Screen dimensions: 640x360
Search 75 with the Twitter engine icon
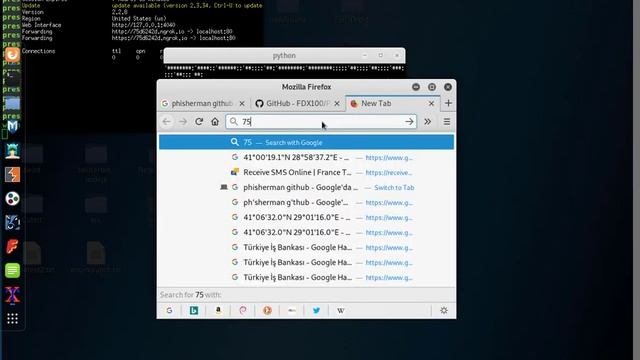pos(316,311)
